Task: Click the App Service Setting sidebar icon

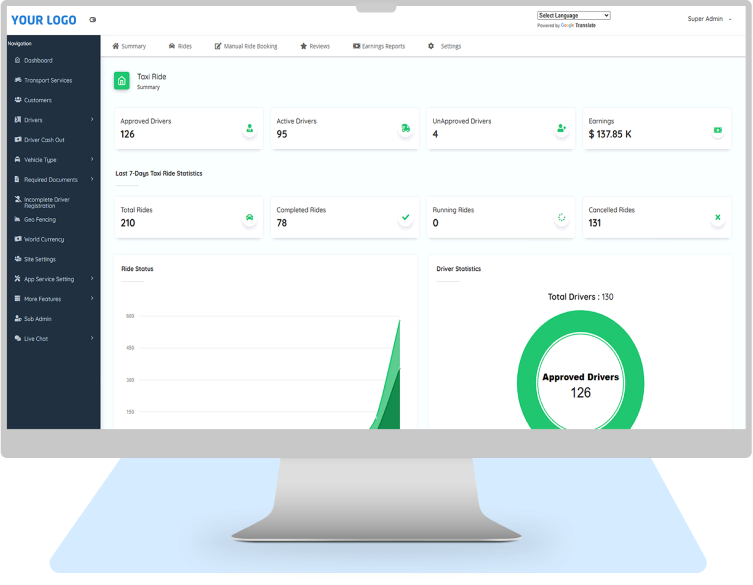Action: [x=18, y=279]
